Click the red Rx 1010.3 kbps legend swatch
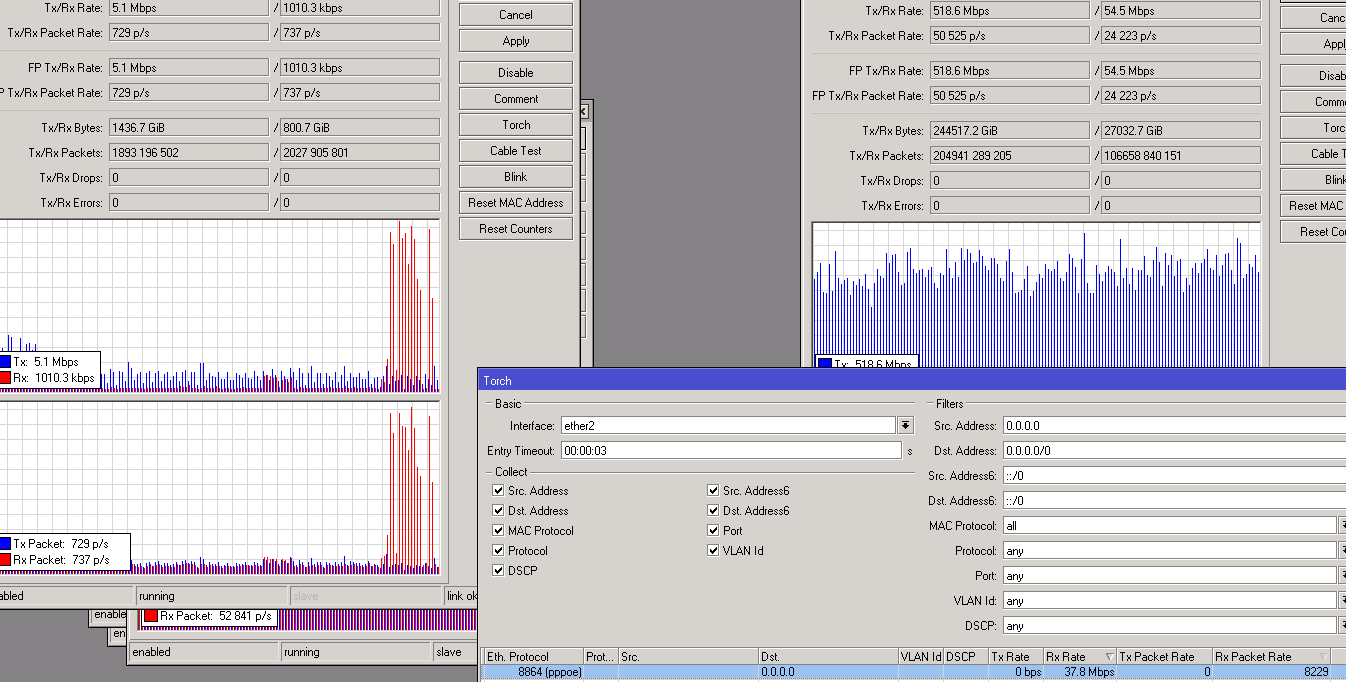 pos(5,378)
